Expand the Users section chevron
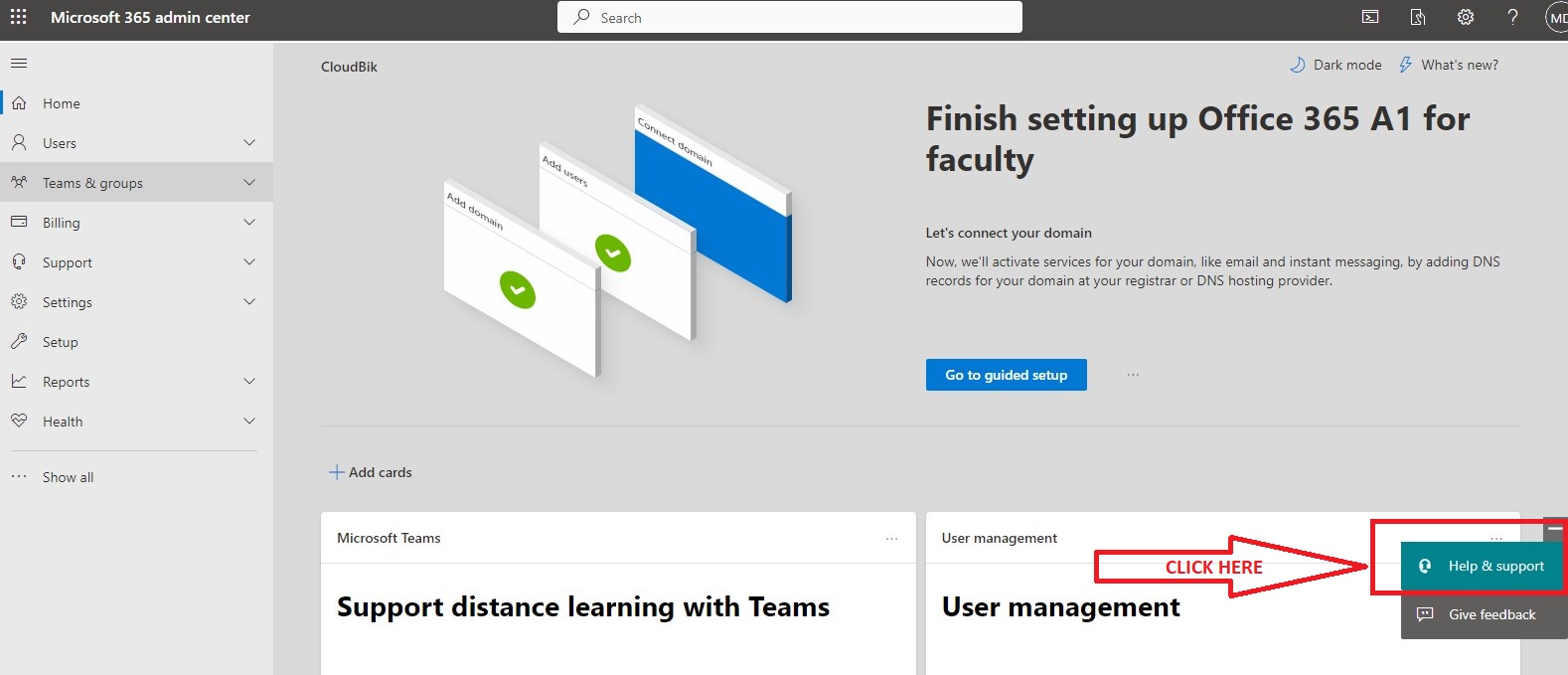This screenshot has width=1568, height=675. (x=249, y=143)
